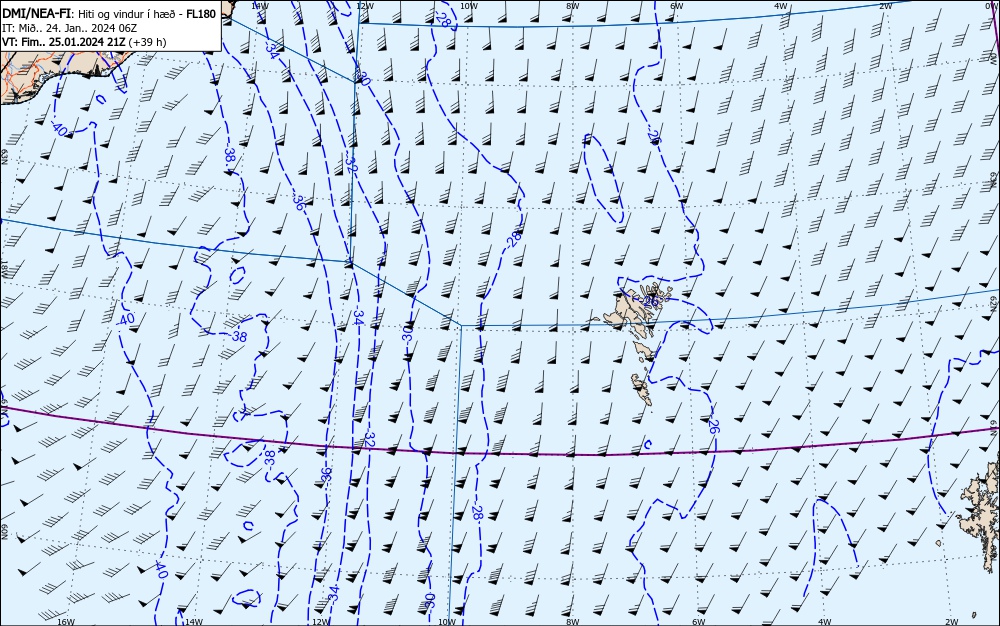
Task: Click the "FL180" flight level label
Action: click(201, 14)
